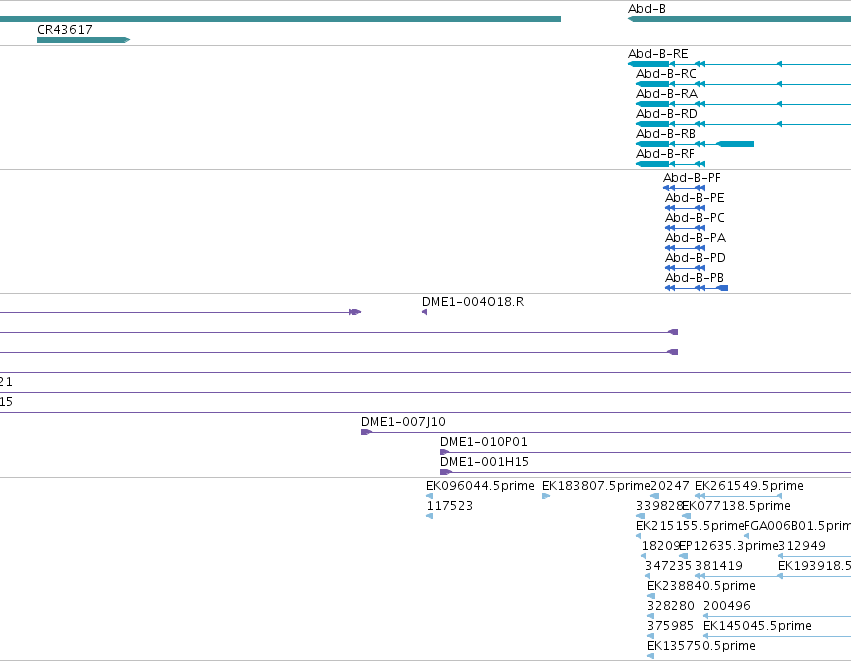
Task: Select the Abd-B-RC transcript label
Action: point(666,74)
